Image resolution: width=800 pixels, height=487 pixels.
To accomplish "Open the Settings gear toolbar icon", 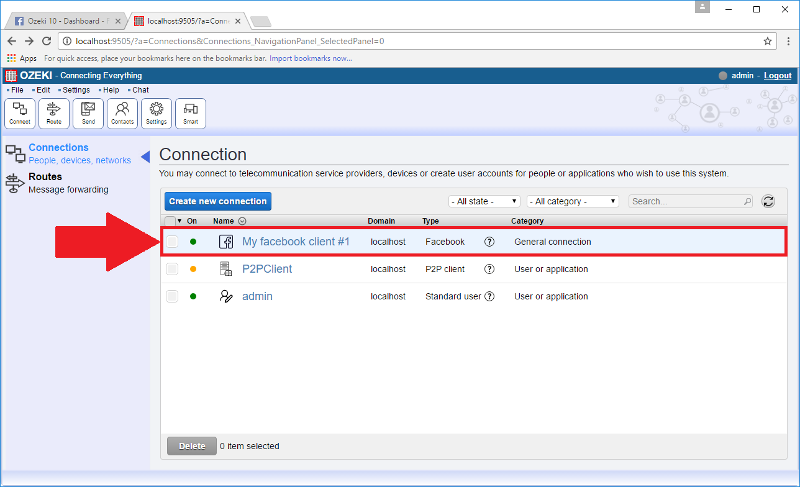I will click(x=156, y=113).
